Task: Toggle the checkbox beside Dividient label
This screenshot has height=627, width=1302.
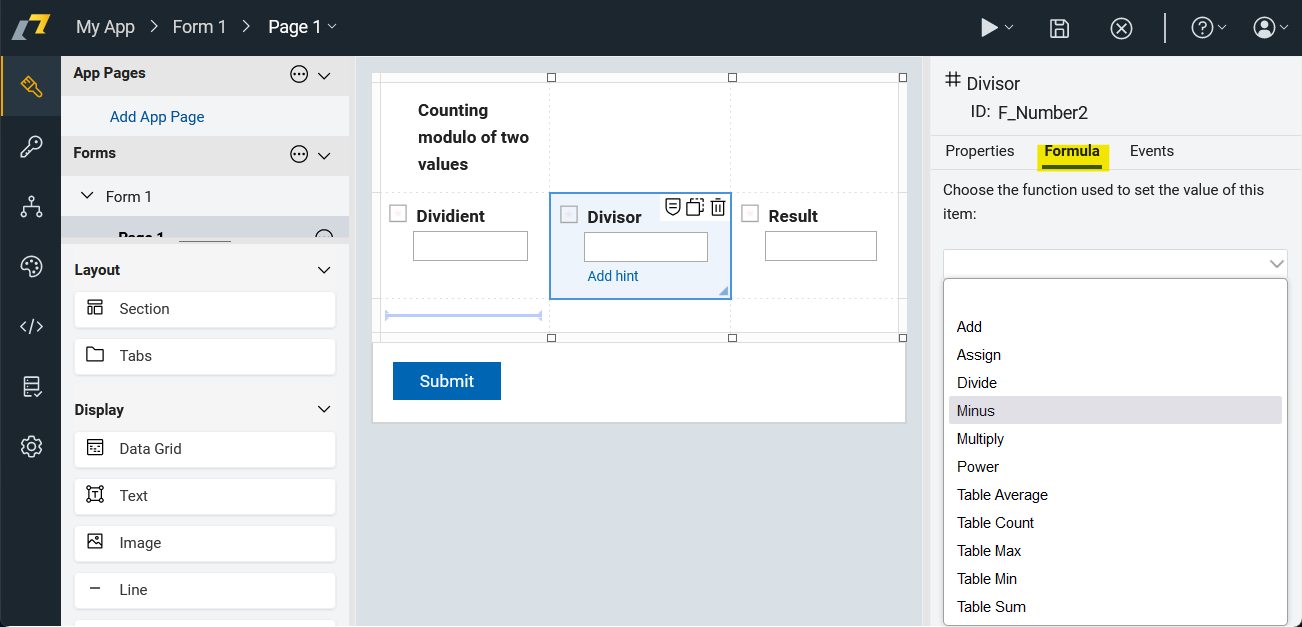Action: (x=398, y=213)
